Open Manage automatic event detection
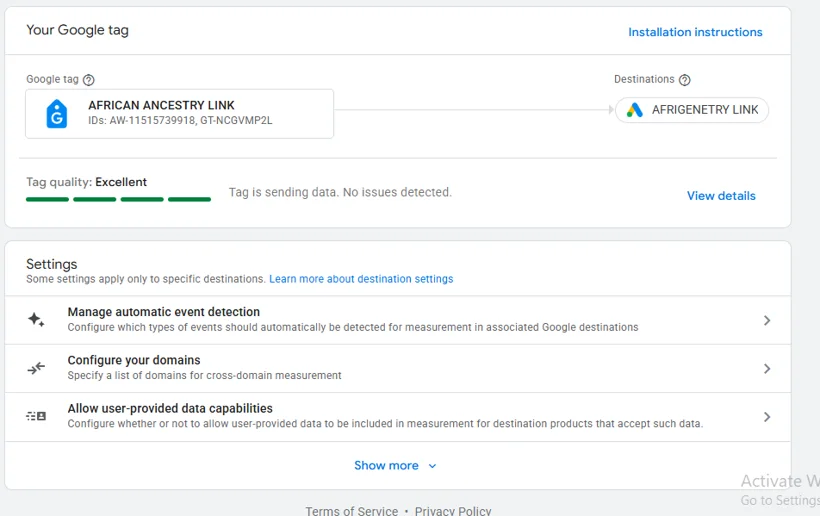Screen dimensions: 820x516 (x=397, y=320)
